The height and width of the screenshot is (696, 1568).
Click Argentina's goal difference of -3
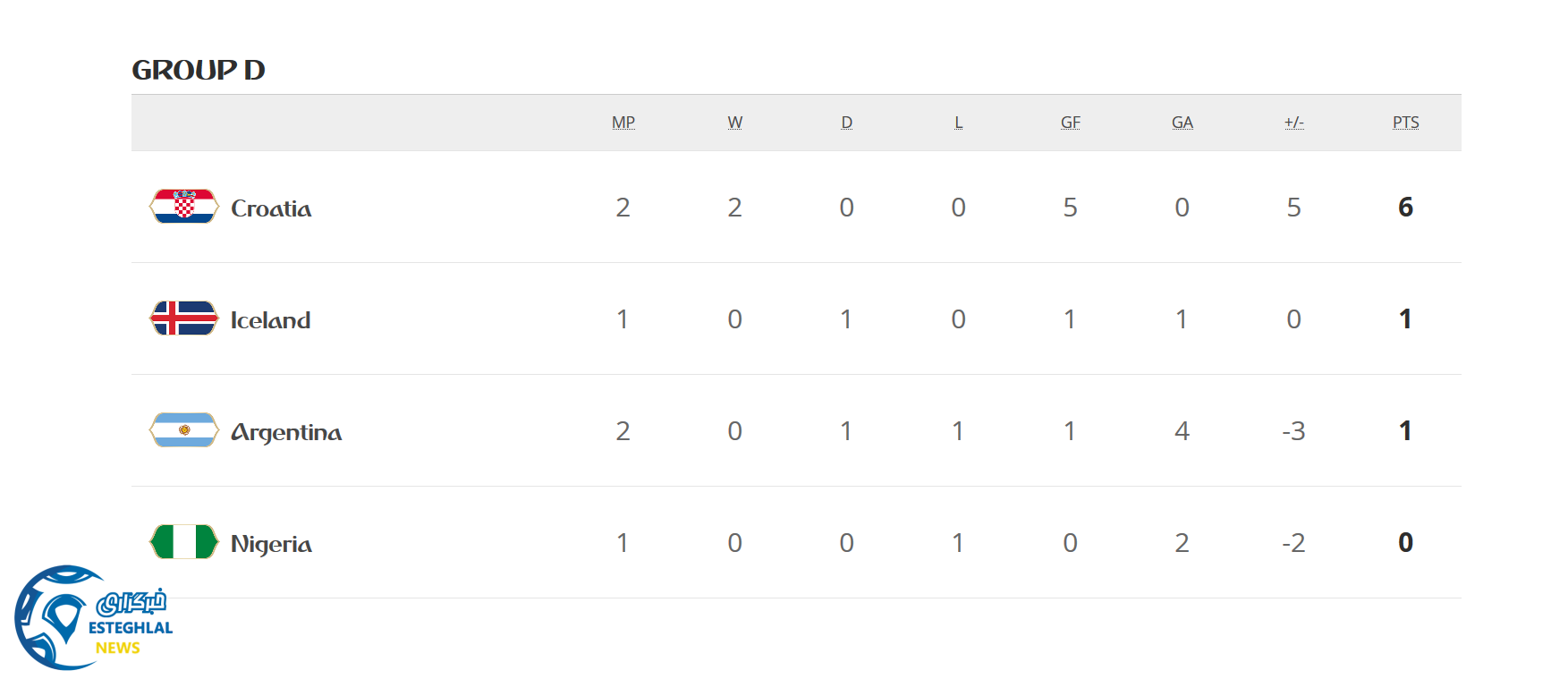coord(1293,431)
